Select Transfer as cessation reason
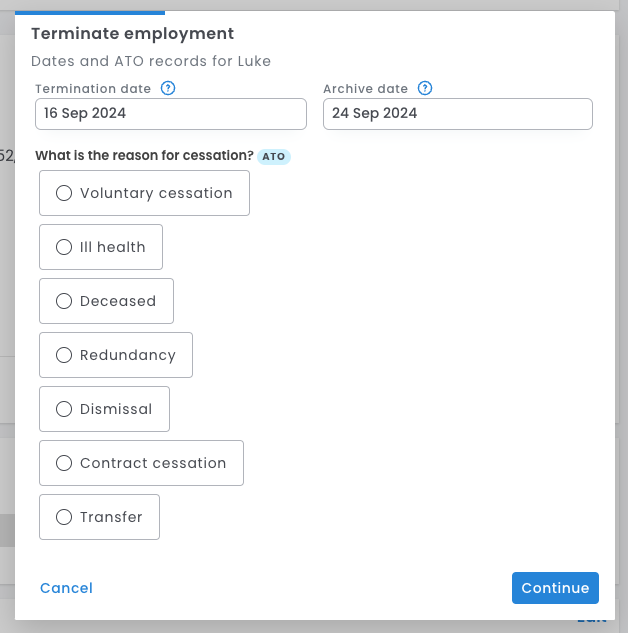This screenshot has width=628, height=633. [64, 517]
